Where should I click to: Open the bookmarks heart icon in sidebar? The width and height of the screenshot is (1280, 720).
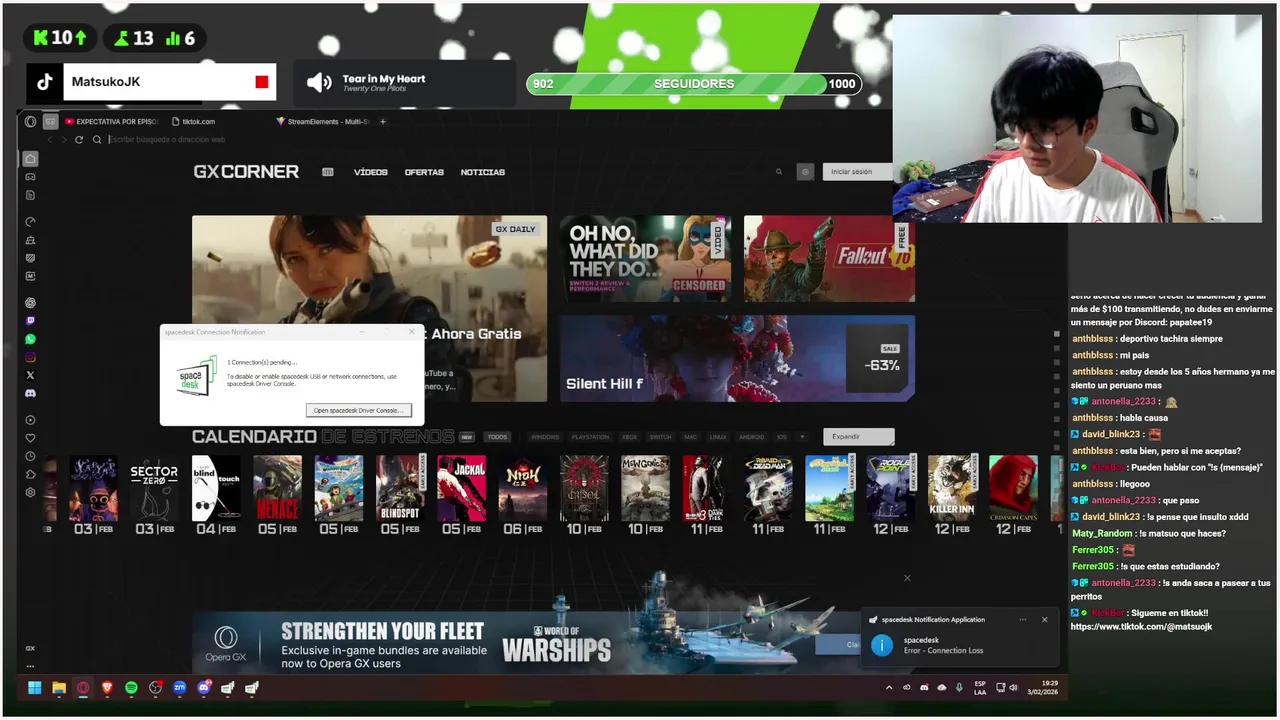coord(31,438)
